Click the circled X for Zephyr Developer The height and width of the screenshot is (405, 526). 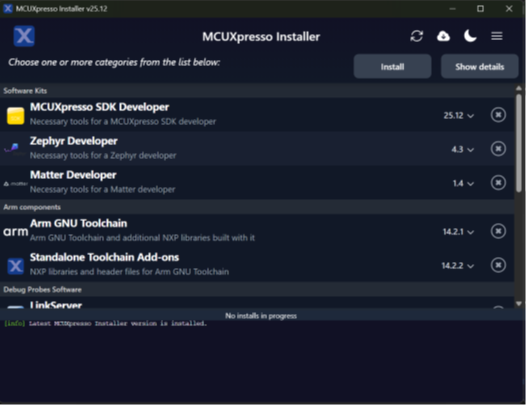498,149
